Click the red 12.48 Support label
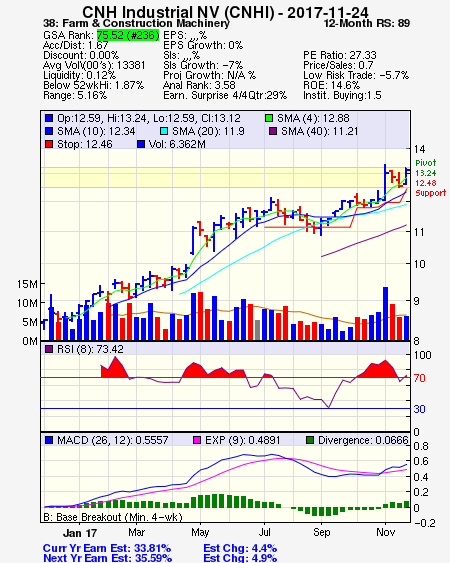450x563 pixels. coord(430,188)
